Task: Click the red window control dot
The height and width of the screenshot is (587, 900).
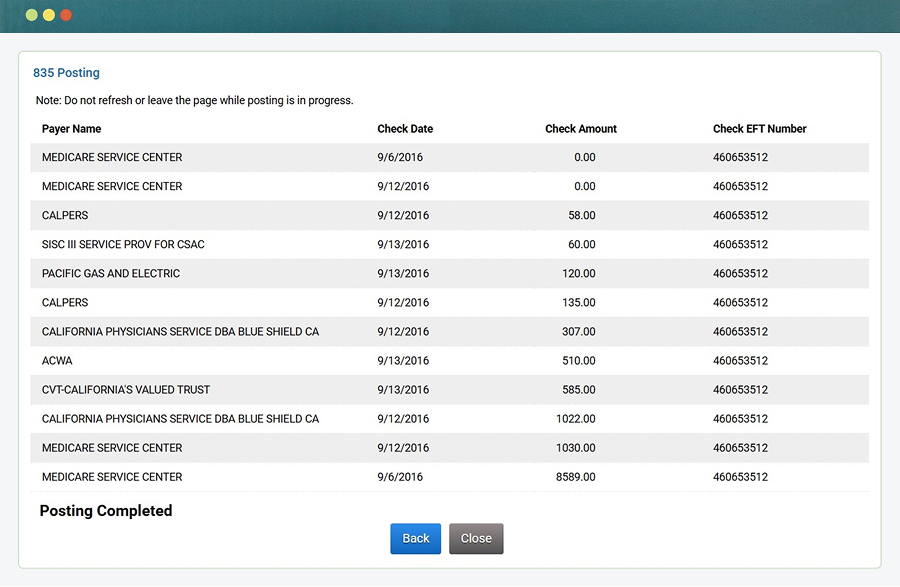Action: 64,15
